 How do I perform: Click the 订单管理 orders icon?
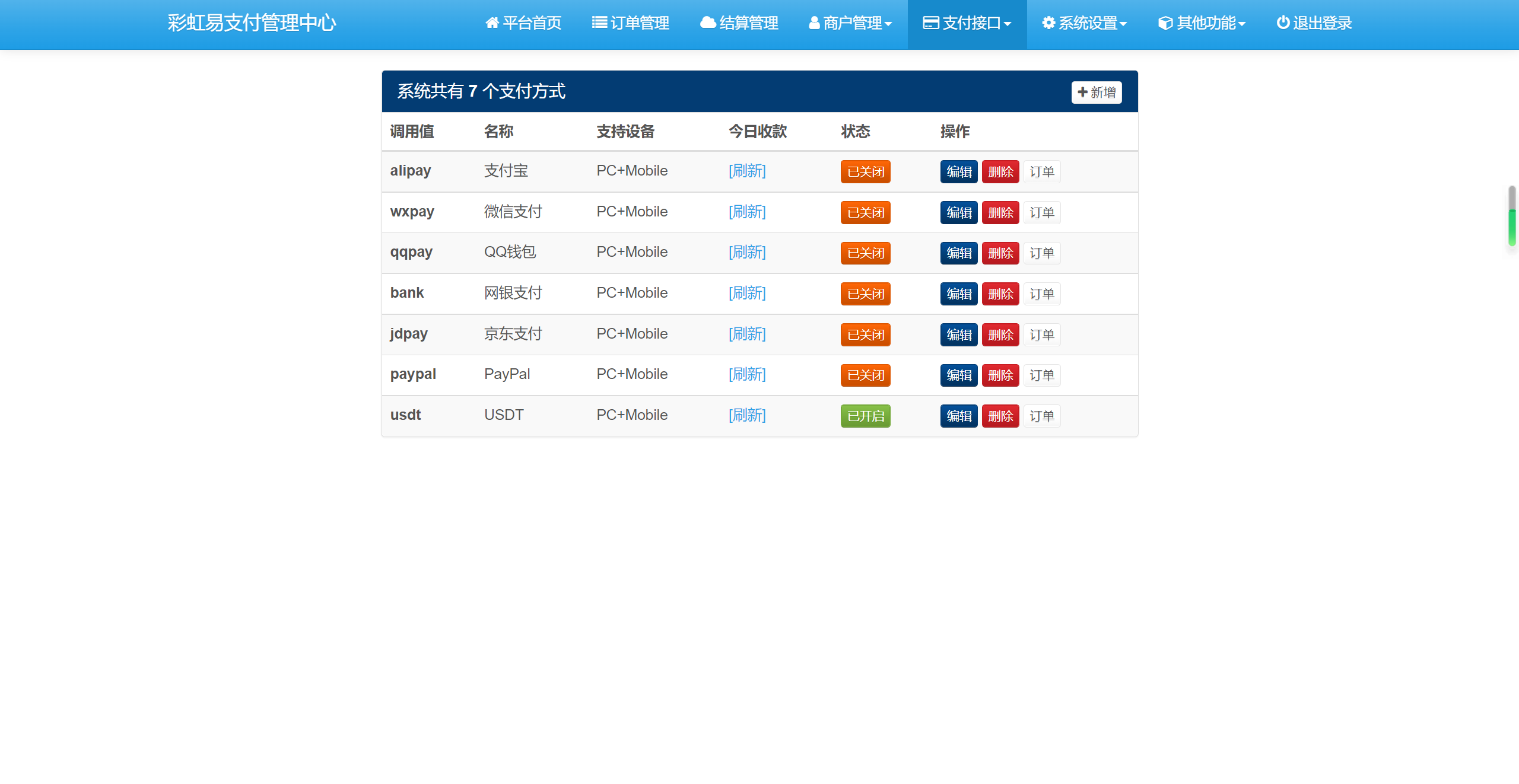(x=601, y=22)
